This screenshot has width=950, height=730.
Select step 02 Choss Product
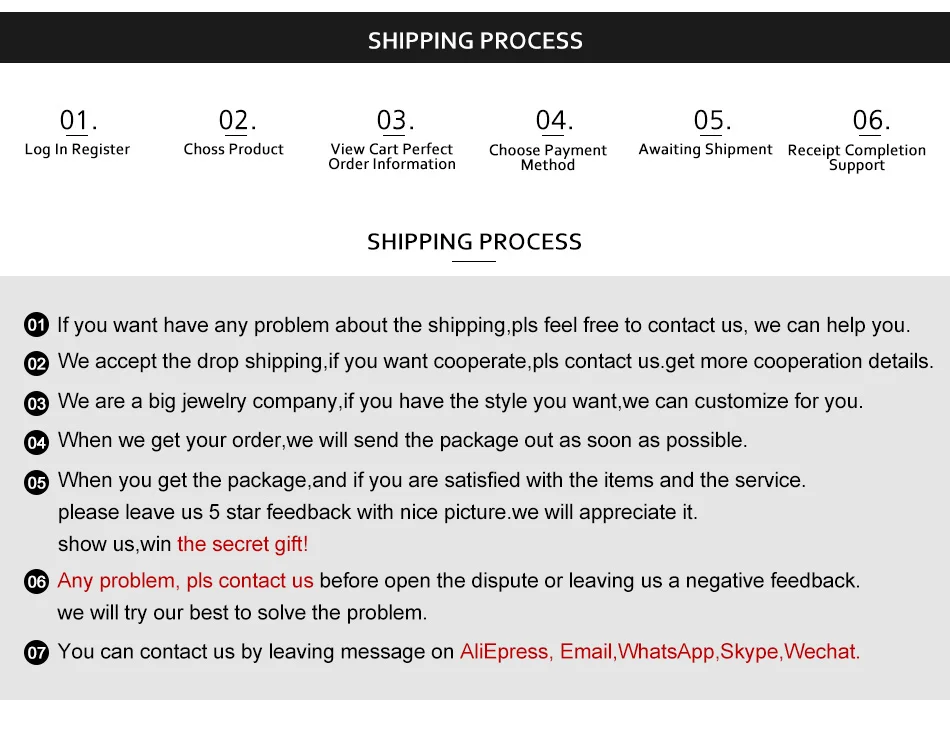coord(234,135)
